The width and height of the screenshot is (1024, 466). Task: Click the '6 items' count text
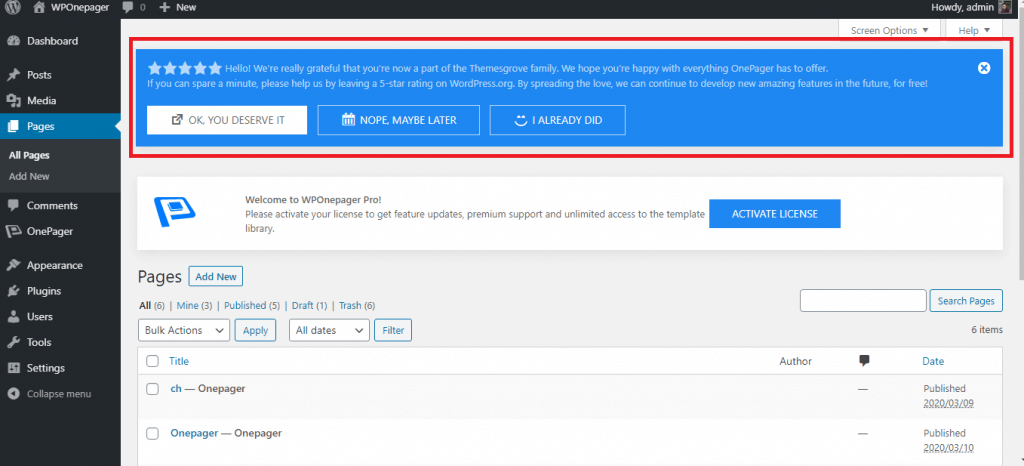coord(986,330)
